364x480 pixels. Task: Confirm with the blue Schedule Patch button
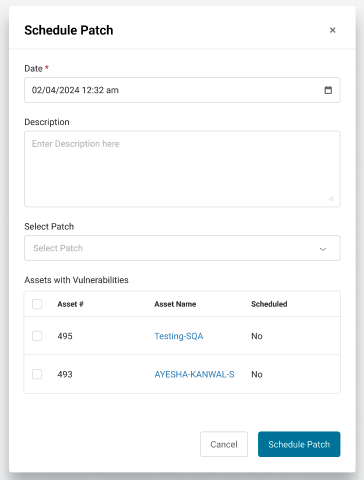click(299, 444)
